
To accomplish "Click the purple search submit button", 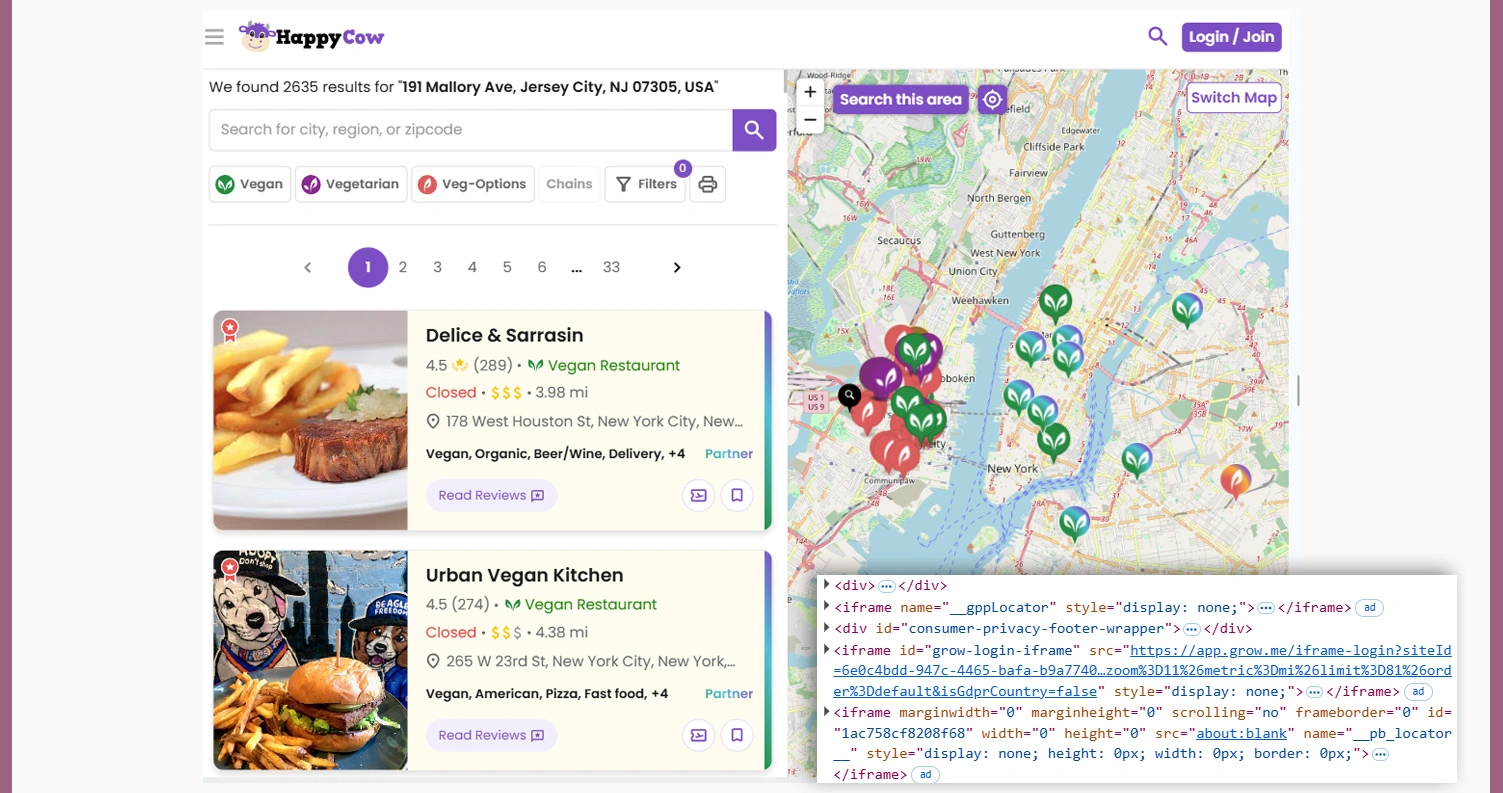I will click(x=754, y=130).
